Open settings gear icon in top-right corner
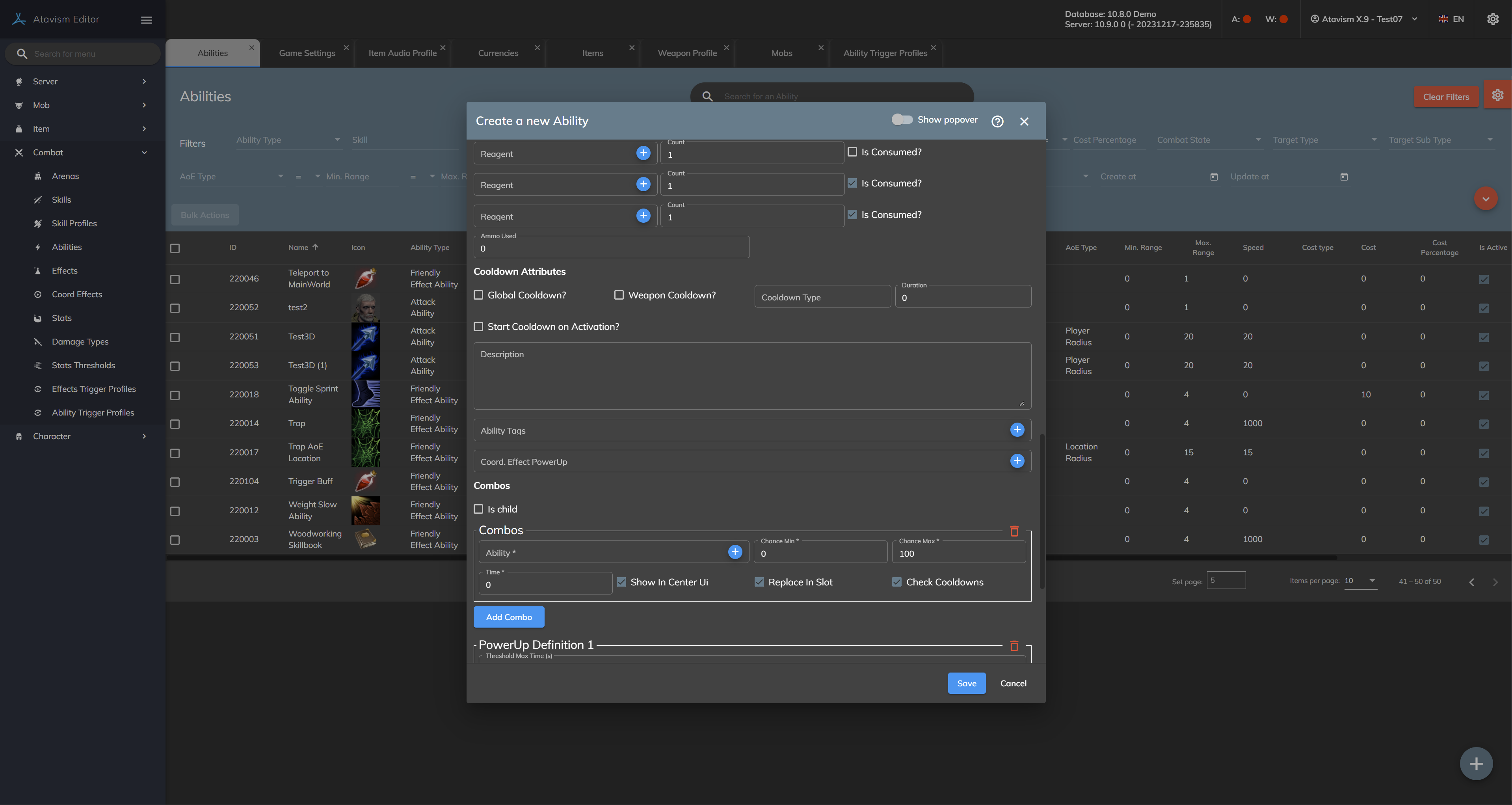Screen dimensions: 1512x805 (1493, 19)
